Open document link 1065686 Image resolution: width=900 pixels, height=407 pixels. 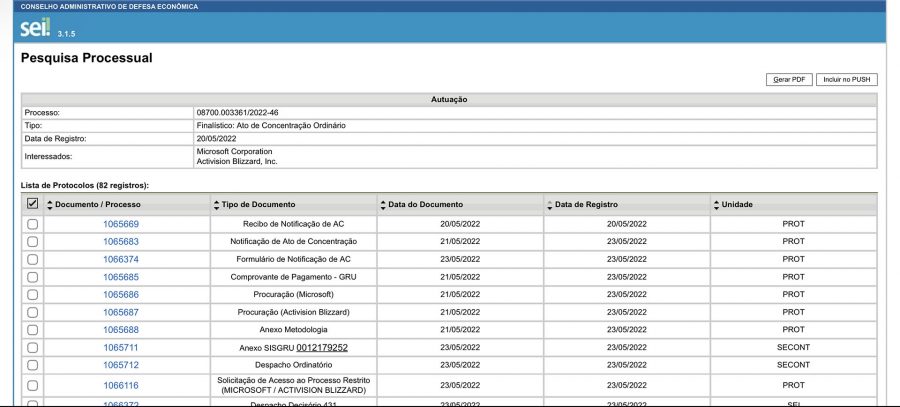(x=121, y=294)
